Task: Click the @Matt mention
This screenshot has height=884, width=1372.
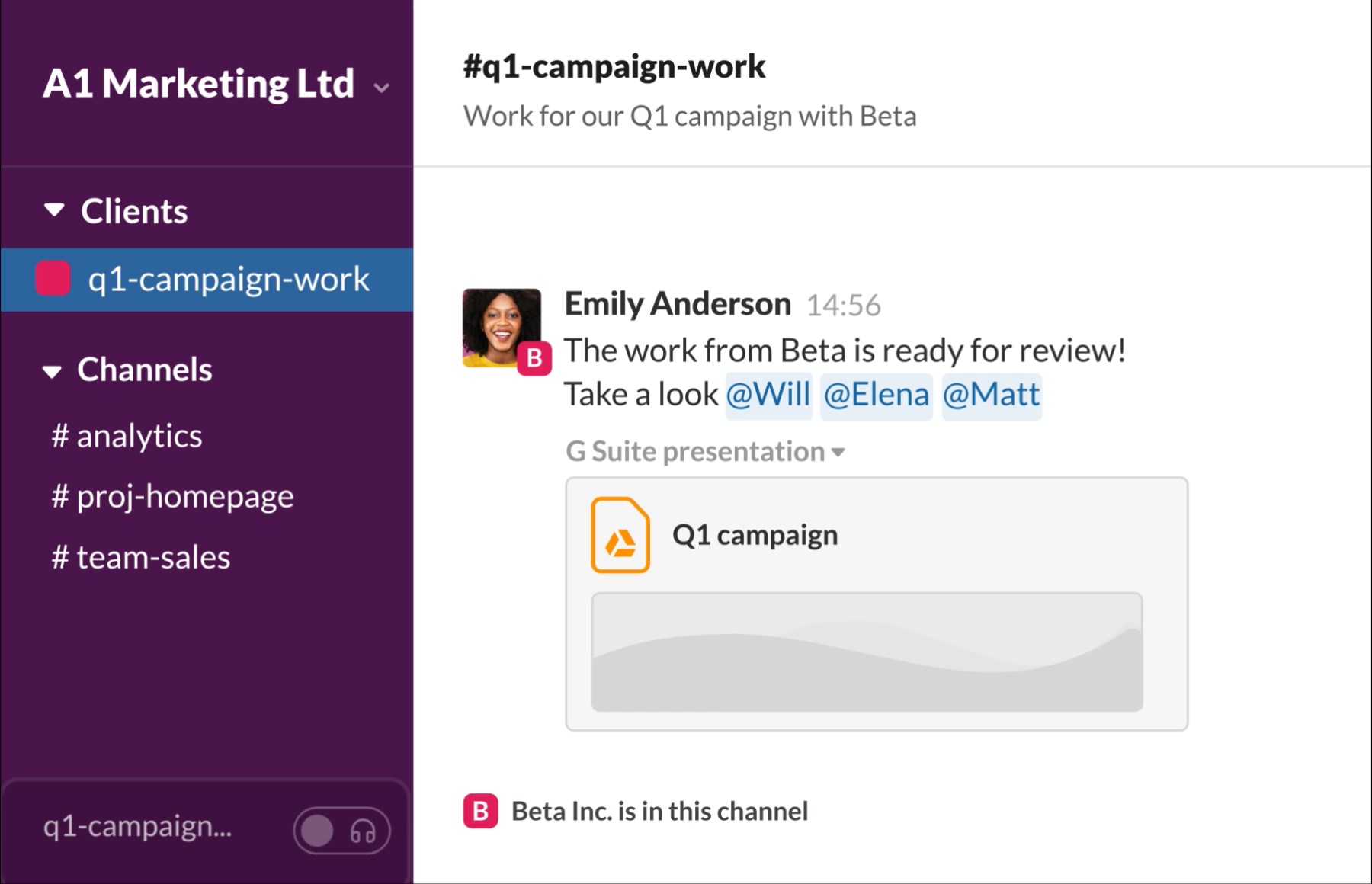Action: point(991,395)
